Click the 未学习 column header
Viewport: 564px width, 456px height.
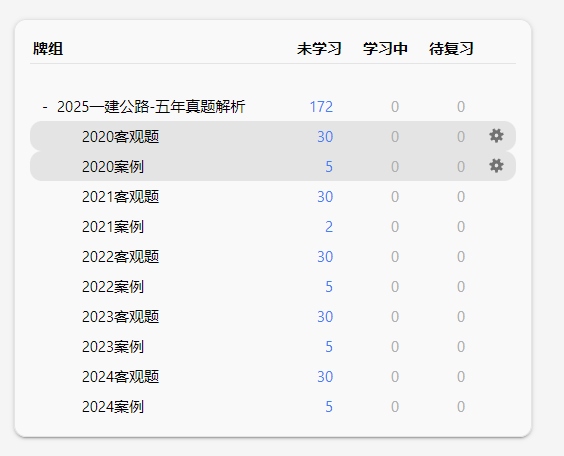point(319,49)
